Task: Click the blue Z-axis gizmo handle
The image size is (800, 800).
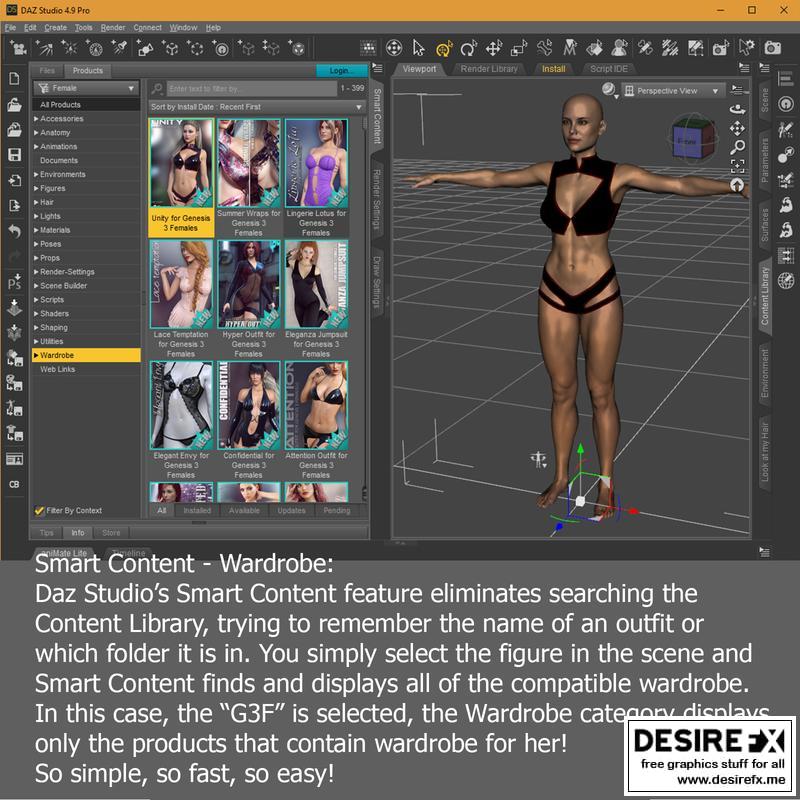Action: pyautogui.click(x=559, y=526)
